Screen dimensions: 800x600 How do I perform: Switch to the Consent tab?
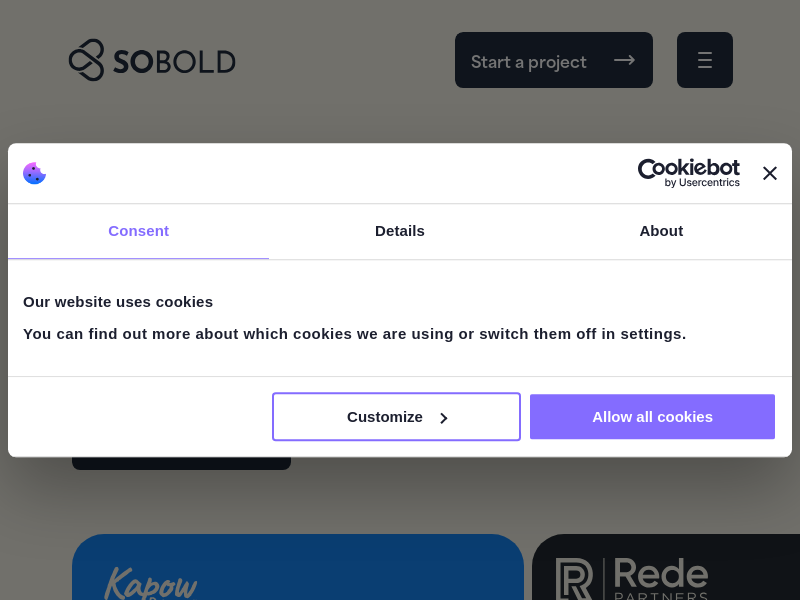tap(138, 231)
